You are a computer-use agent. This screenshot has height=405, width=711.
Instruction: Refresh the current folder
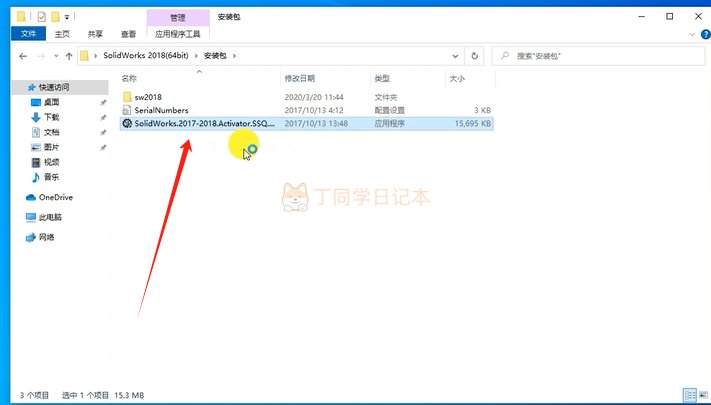tap(474, 56)
